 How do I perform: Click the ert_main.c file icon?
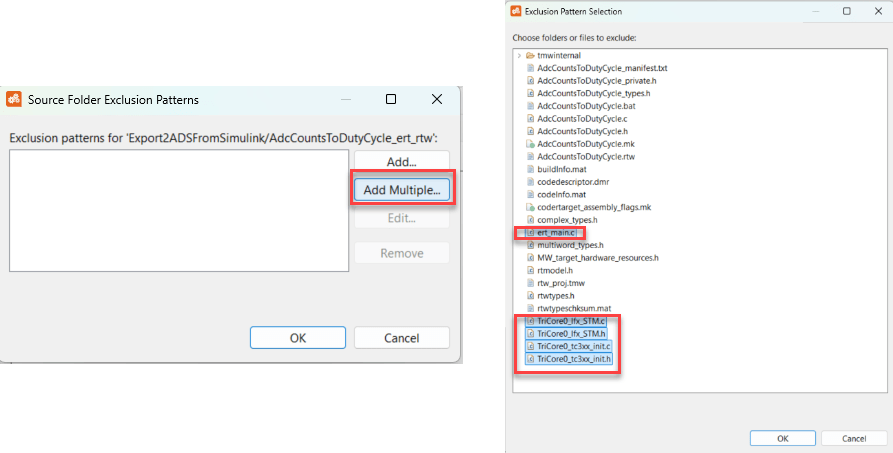[530, 233]
